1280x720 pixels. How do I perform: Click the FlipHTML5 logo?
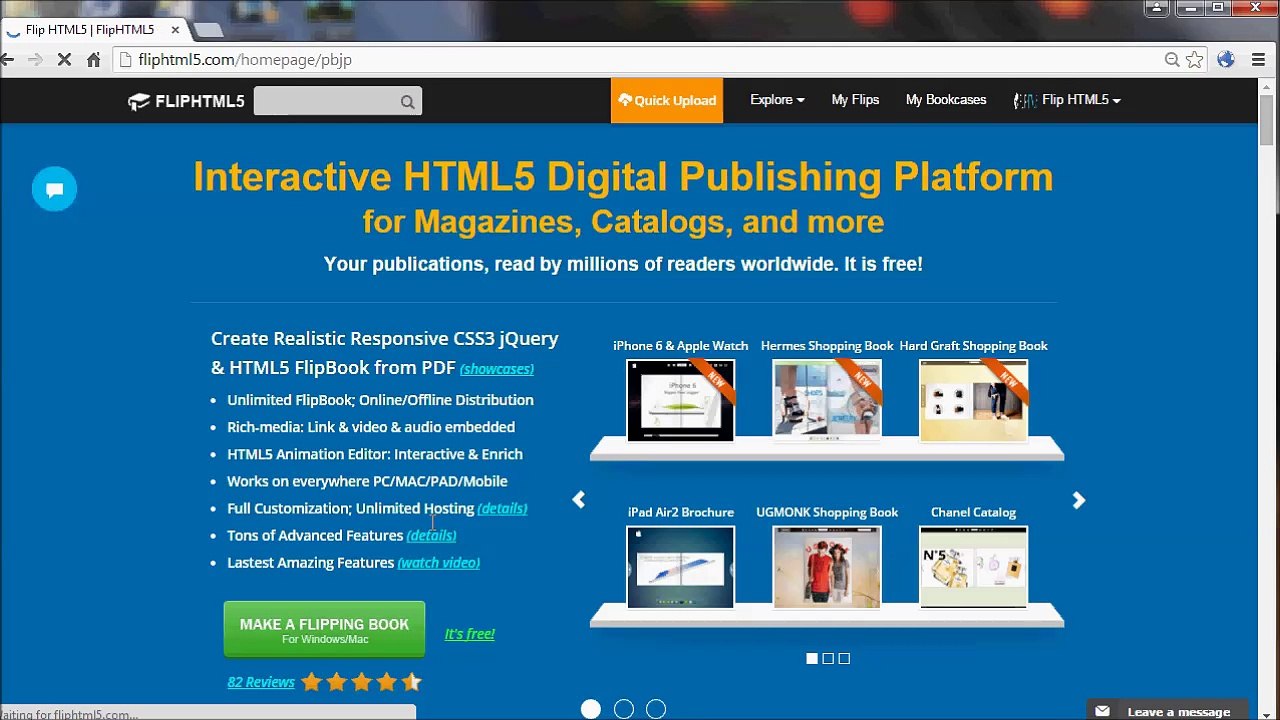point(186,101)
